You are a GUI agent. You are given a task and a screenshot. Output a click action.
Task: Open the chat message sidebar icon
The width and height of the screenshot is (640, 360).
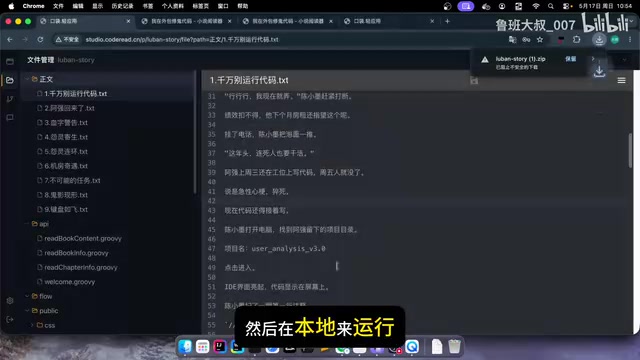pos(10,118)
